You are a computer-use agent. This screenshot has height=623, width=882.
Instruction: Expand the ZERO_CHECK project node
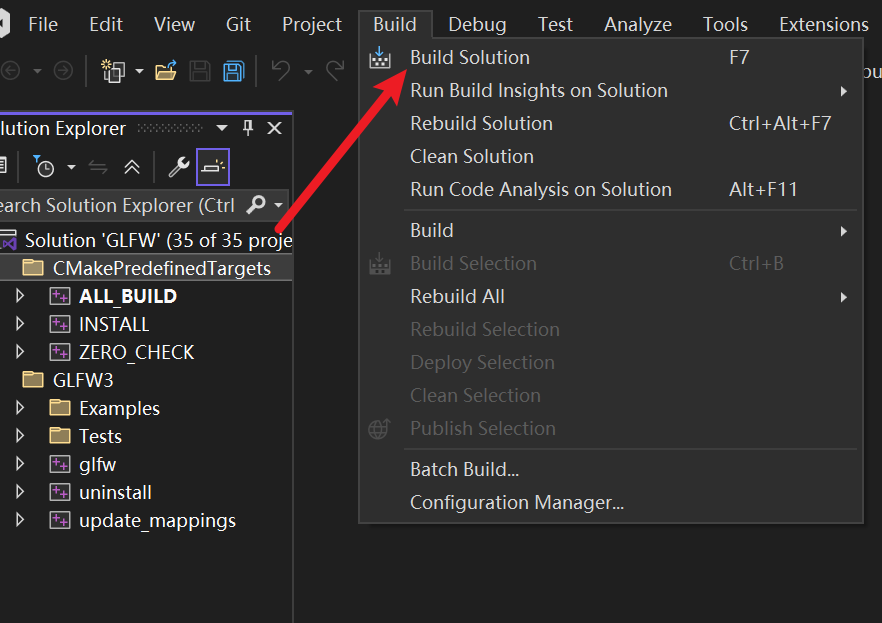coord(20,352)
